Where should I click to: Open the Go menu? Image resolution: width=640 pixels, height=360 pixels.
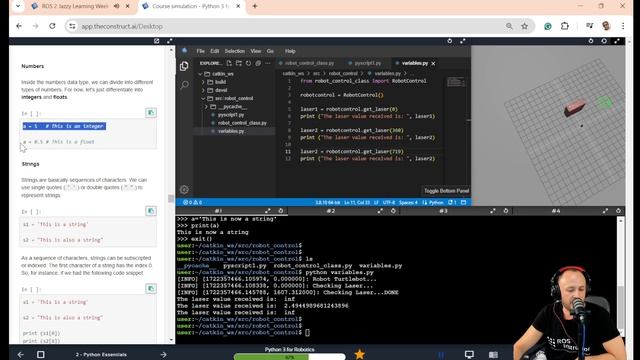[270, 51]
